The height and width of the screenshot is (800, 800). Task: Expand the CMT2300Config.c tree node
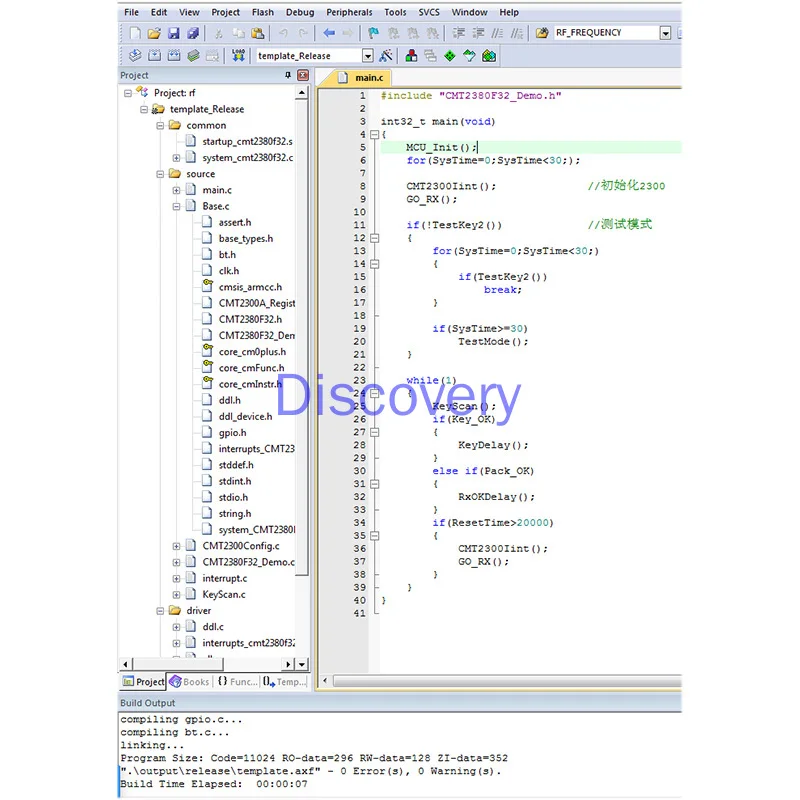click(176, 546)
